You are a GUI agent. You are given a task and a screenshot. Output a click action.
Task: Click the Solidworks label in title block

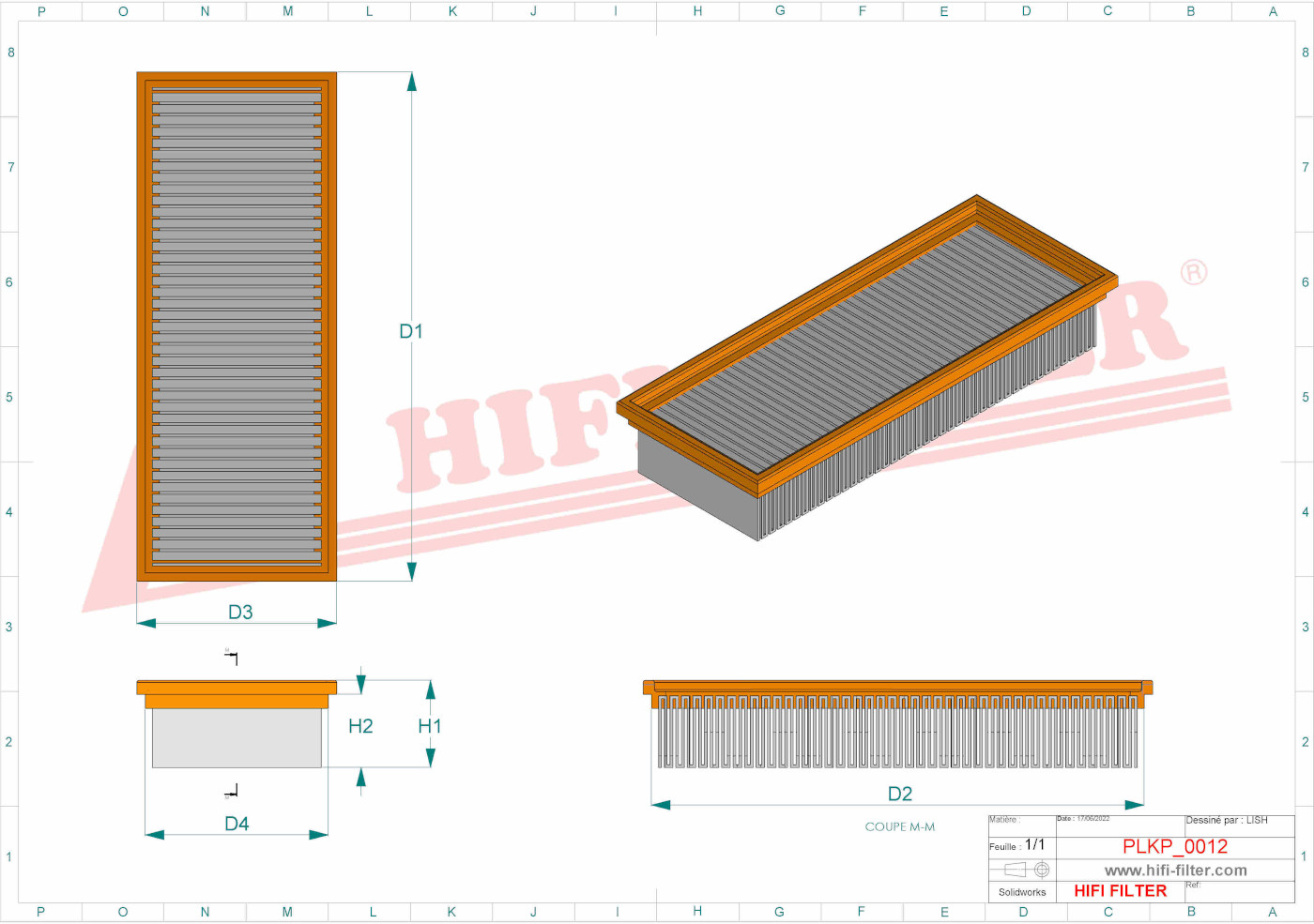click(1022, 892)
